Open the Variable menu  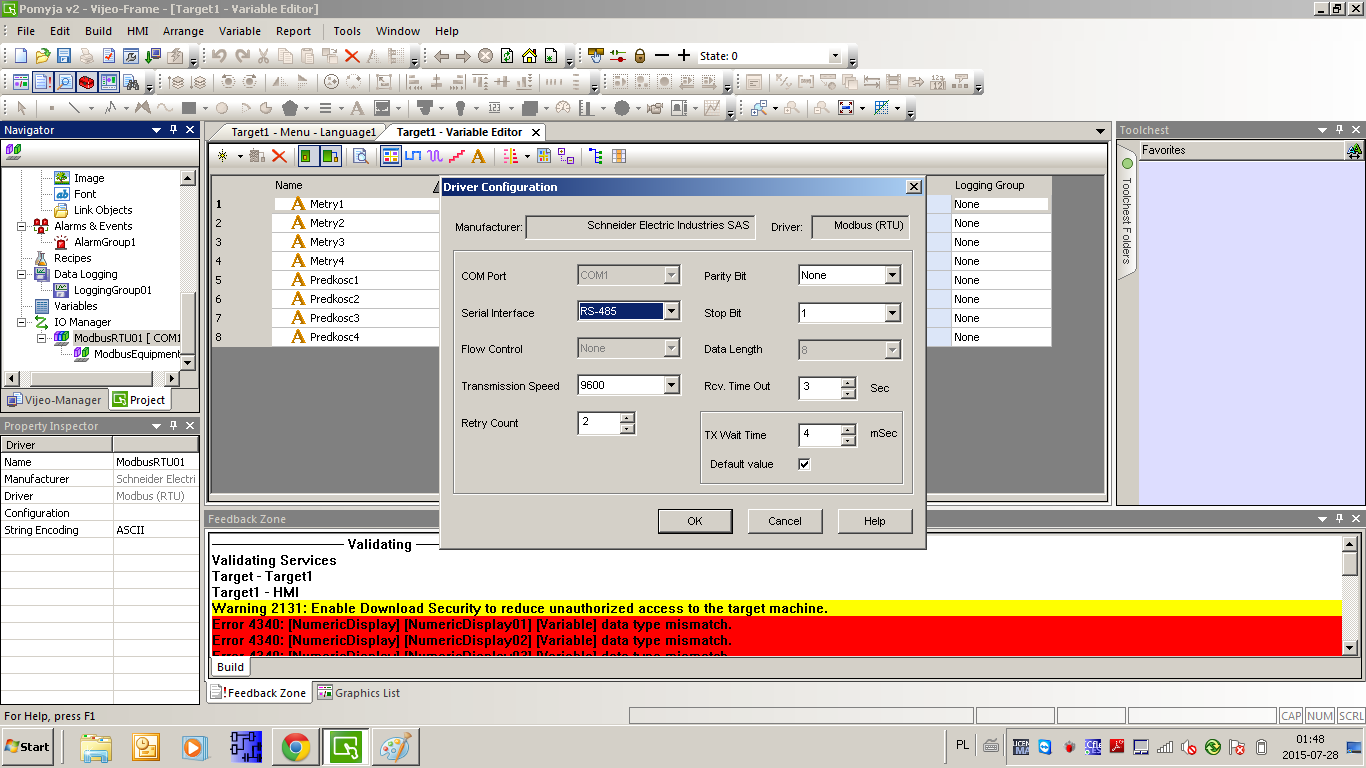tap(239, 31)
